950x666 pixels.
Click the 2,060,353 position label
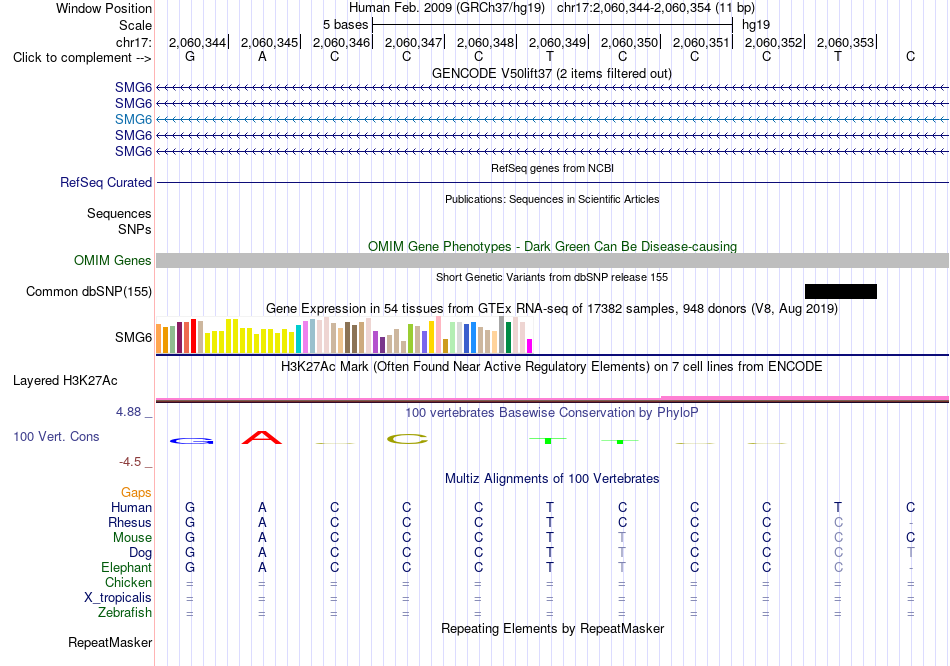[x=845, y=42]
